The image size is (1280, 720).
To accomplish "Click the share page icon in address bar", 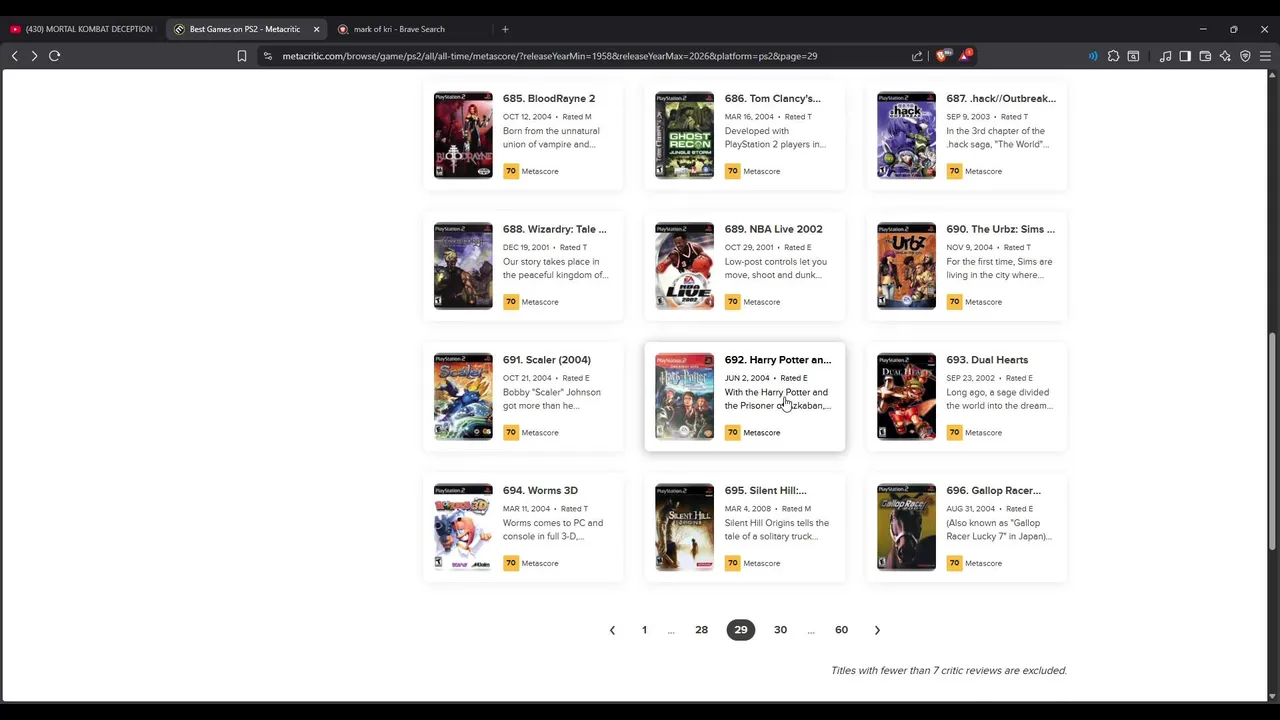I will pyautogui.click(x=917, y=56).
